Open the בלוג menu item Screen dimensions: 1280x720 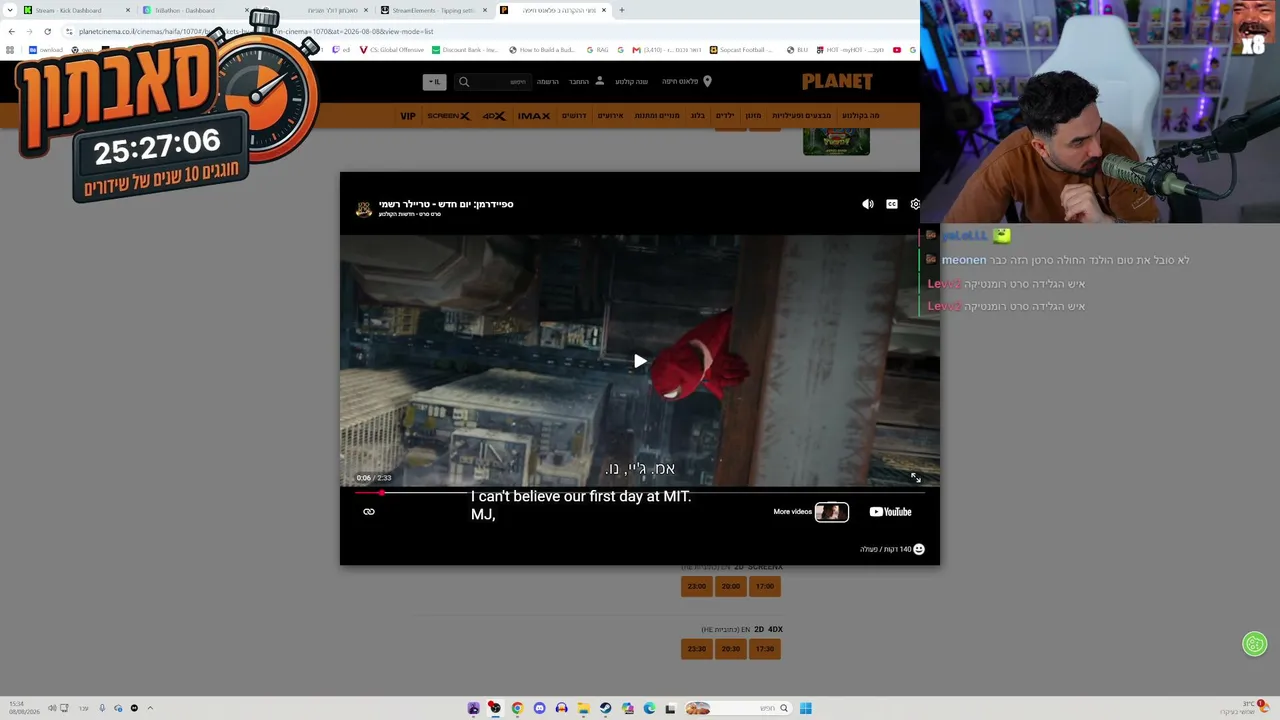[698, 116]
